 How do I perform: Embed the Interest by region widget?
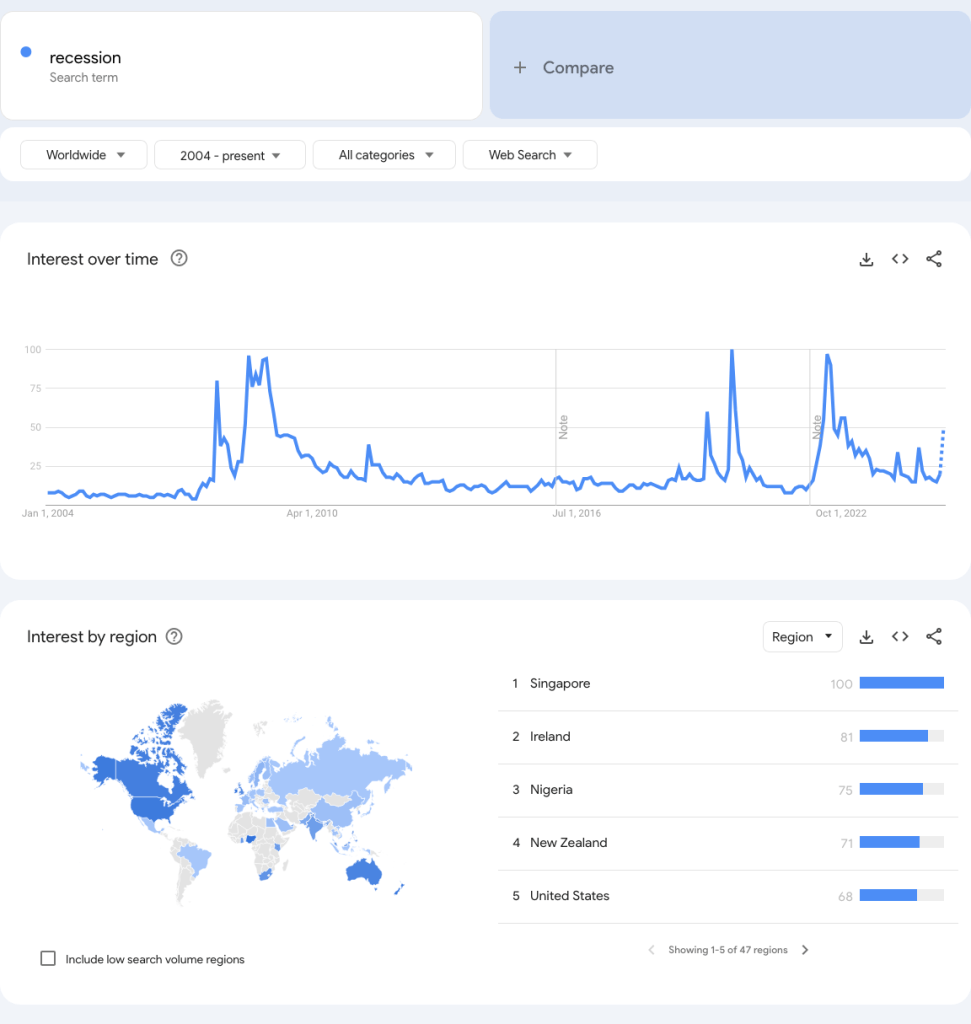(900, 637)
